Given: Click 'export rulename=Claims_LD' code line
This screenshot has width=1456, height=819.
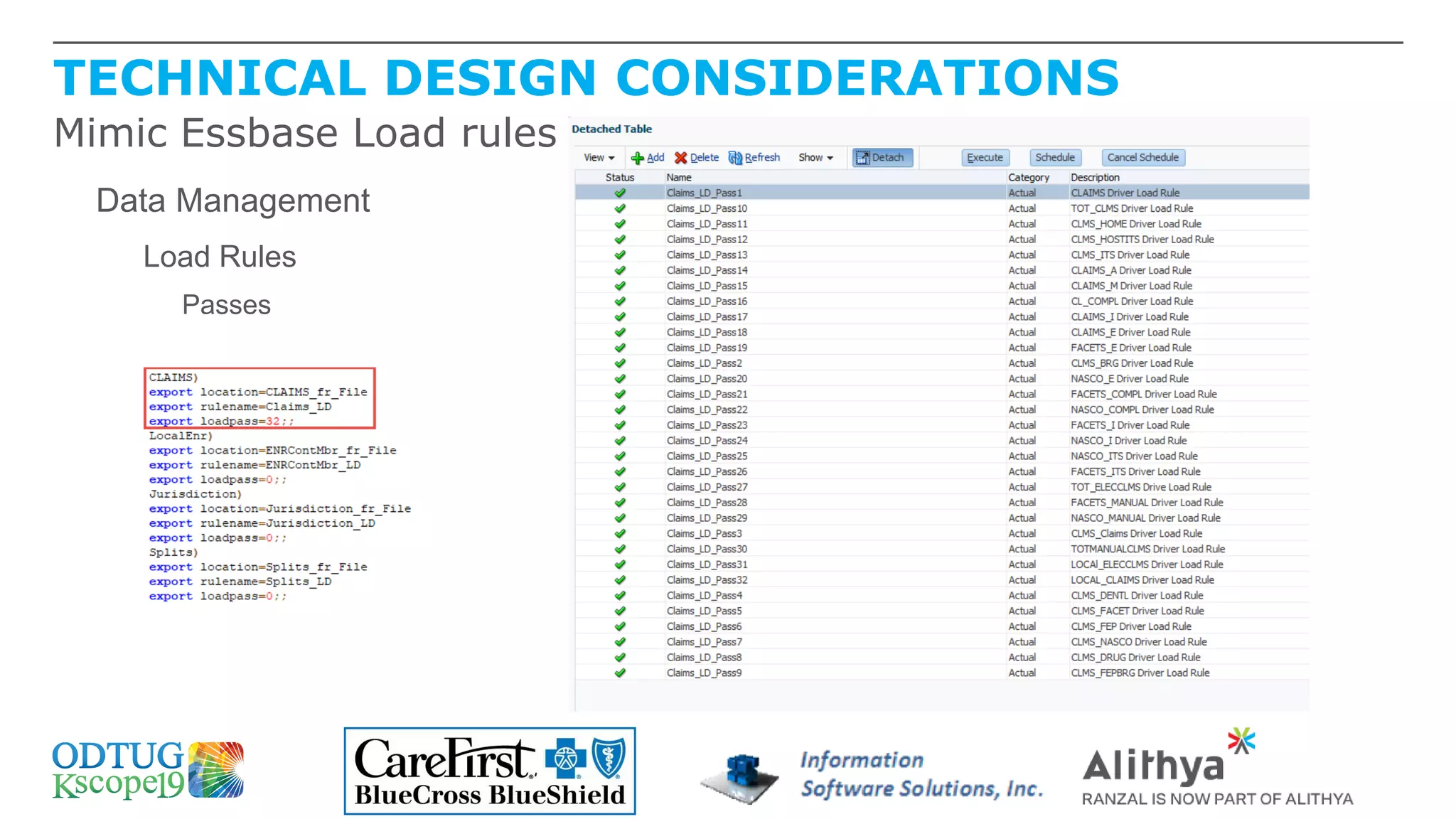Looking at the screenshot, I should [240, 407].
